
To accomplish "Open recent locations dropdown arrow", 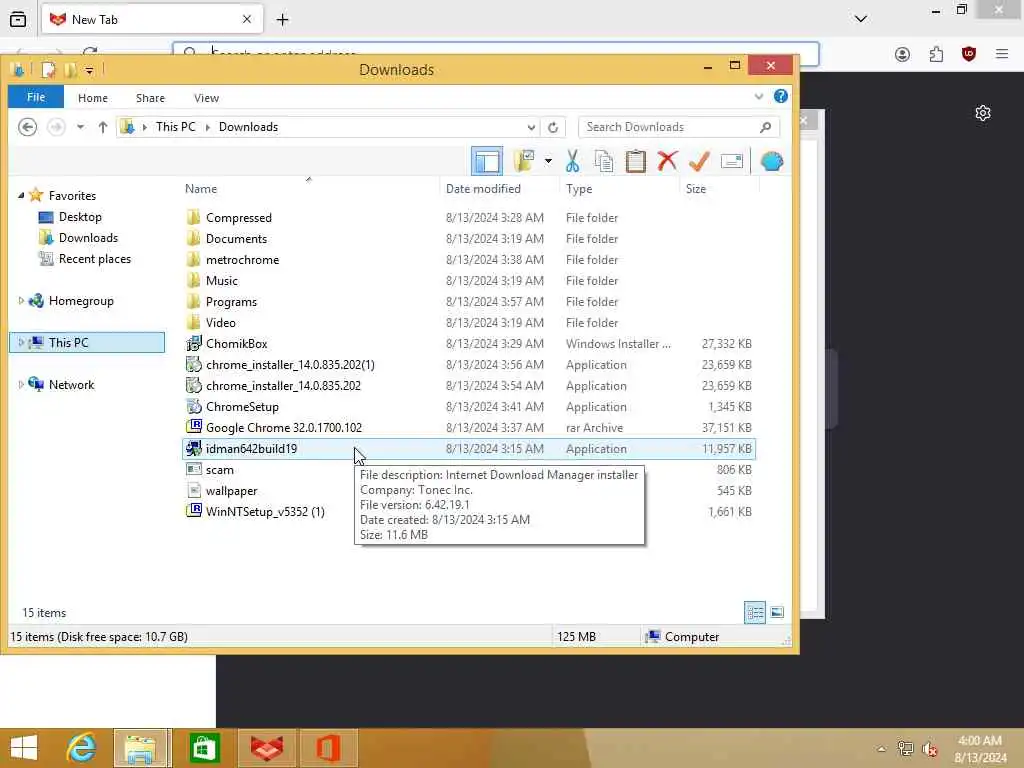I will point(80,127).
